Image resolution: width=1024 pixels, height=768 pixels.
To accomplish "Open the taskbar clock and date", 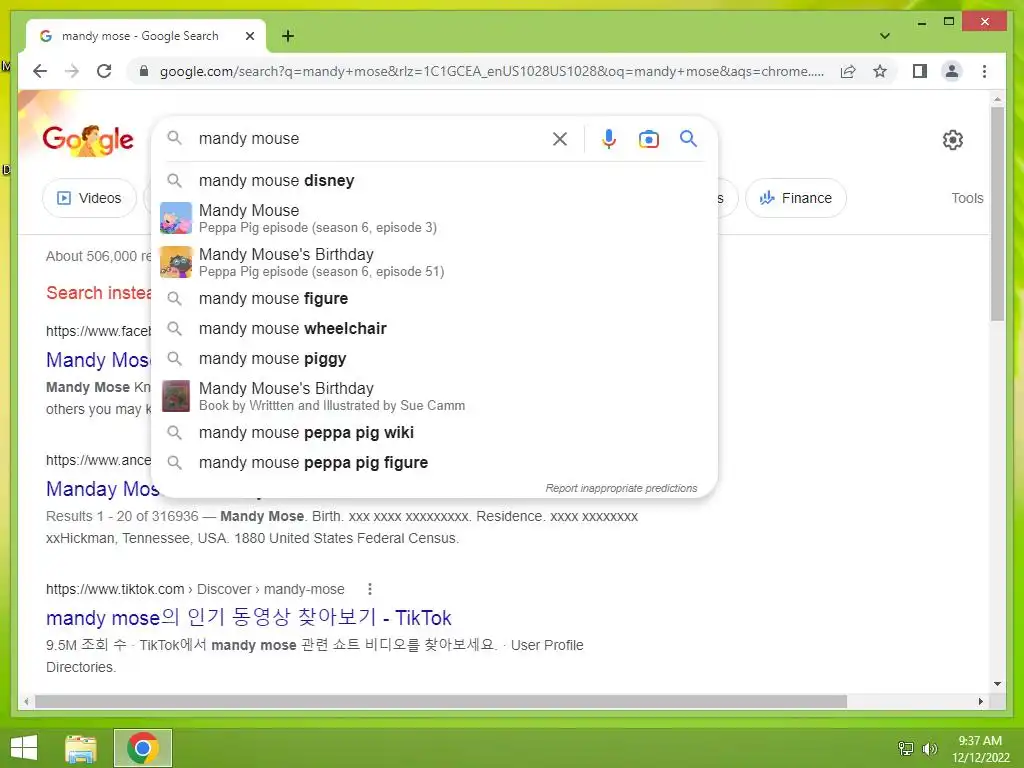I will (980, 749).
